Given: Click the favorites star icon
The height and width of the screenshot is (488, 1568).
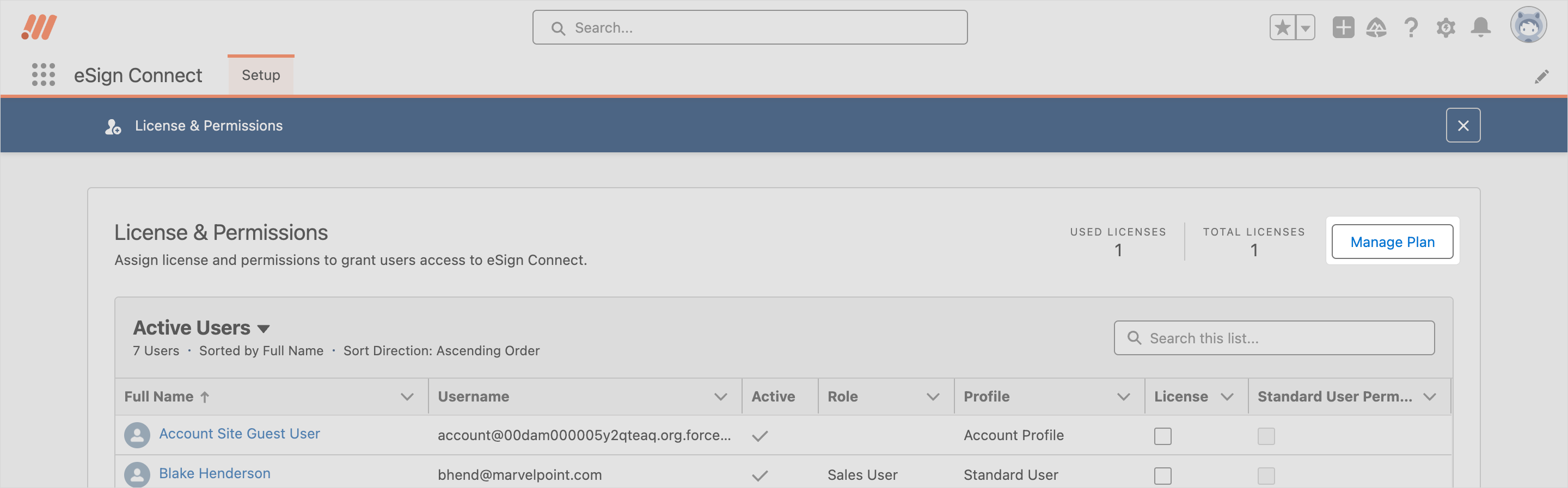Looking at the screenshot, I should pos(1282,27).
